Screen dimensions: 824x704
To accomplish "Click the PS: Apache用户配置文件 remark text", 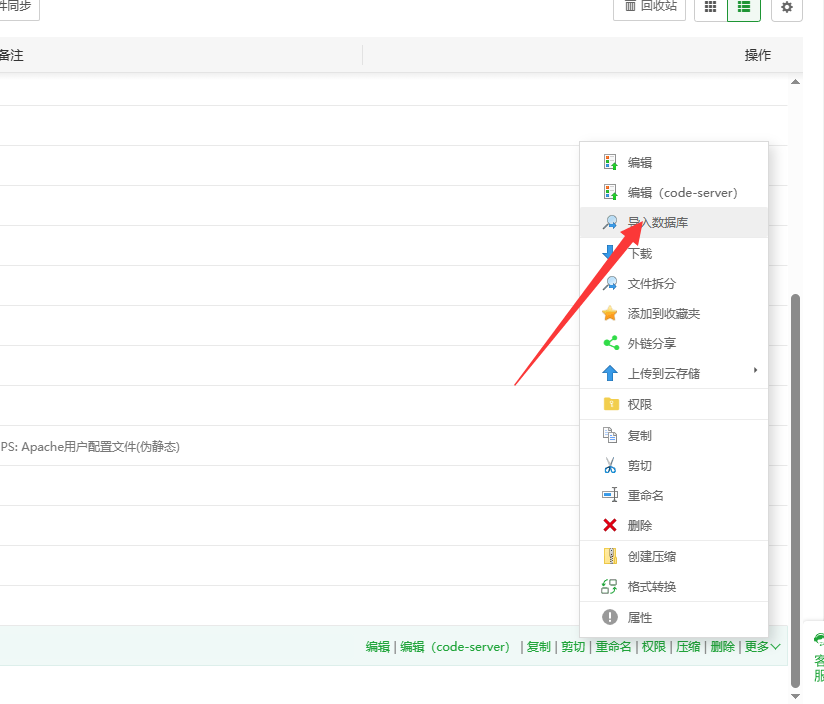I will click(x=90, y=447).
